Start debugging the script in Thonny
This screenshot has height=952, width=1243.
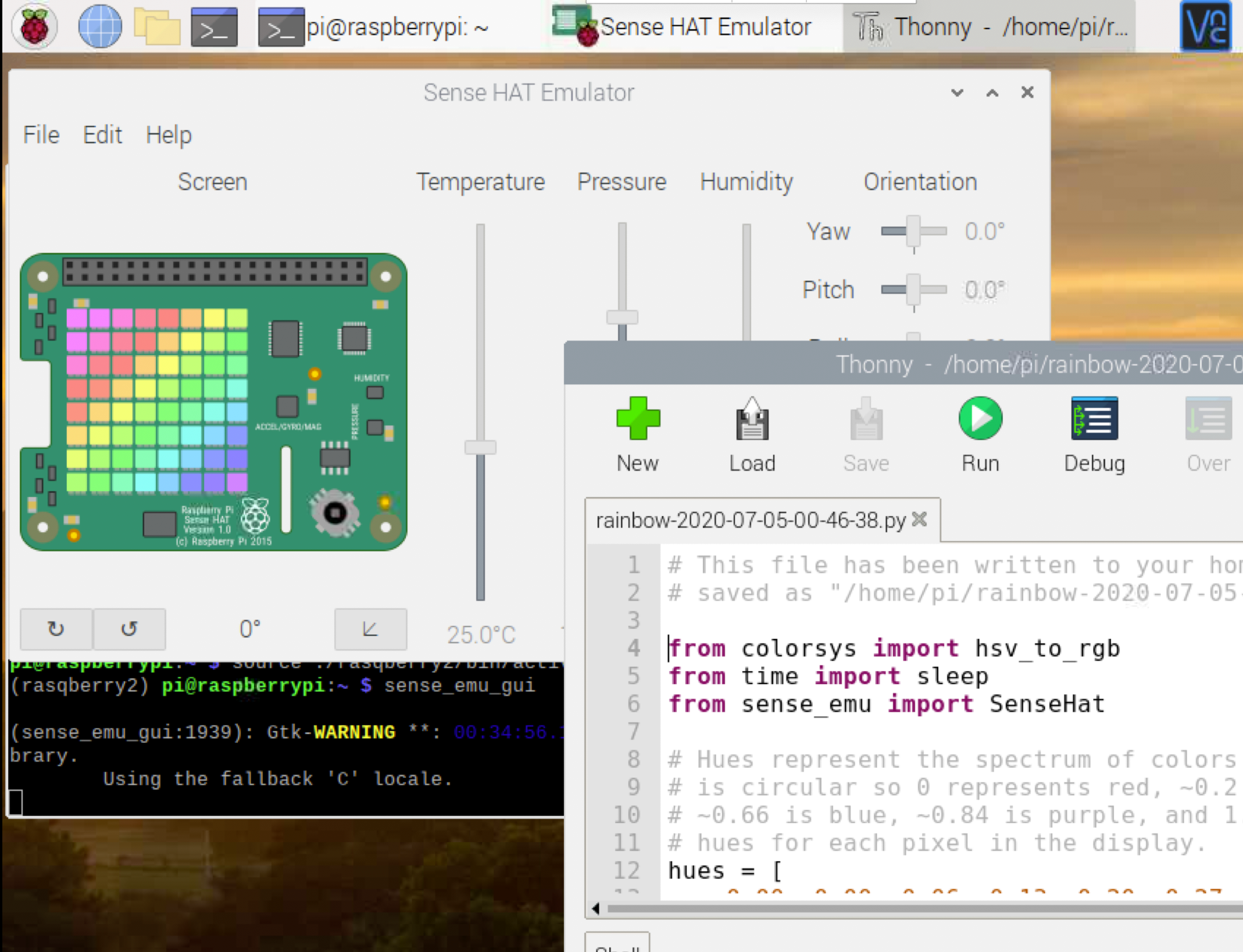[1093, 418]
